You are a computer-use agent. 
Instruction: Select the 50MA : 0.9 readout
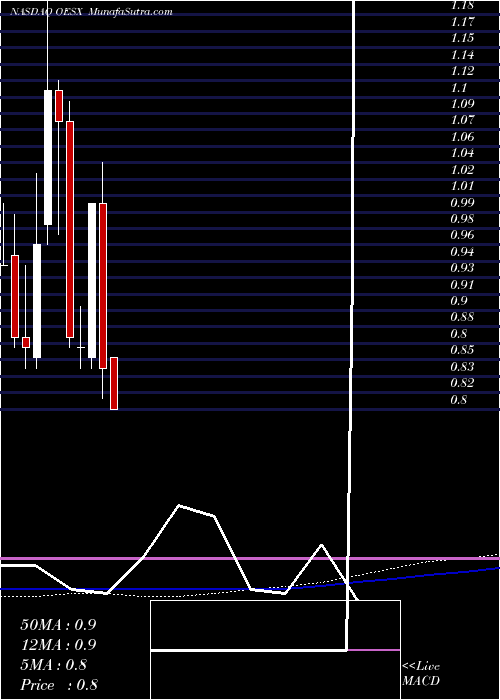click(x=58, y=625)
